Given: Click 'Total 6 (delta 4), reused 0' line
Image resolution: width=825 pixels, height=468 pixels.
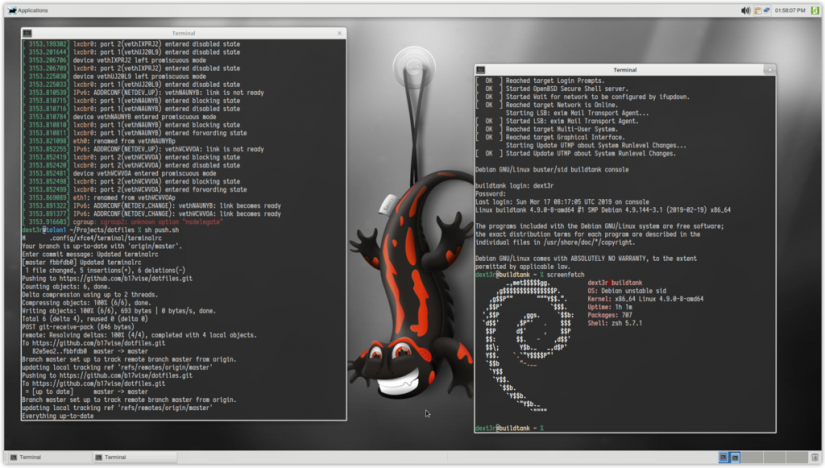Looking at the screenshot, I should [x=85, y=319].
